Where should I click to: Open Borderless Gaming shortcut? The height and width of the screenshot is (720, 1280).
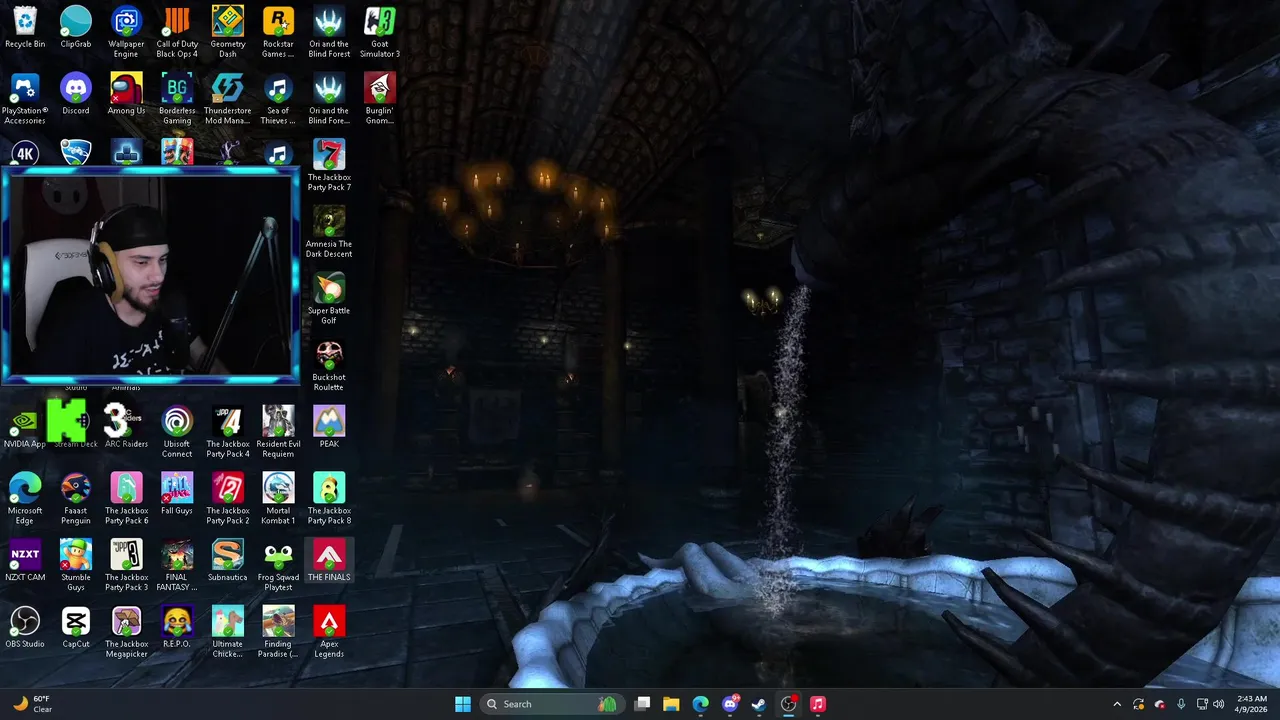pyautogui.click(x=177, y=99)
